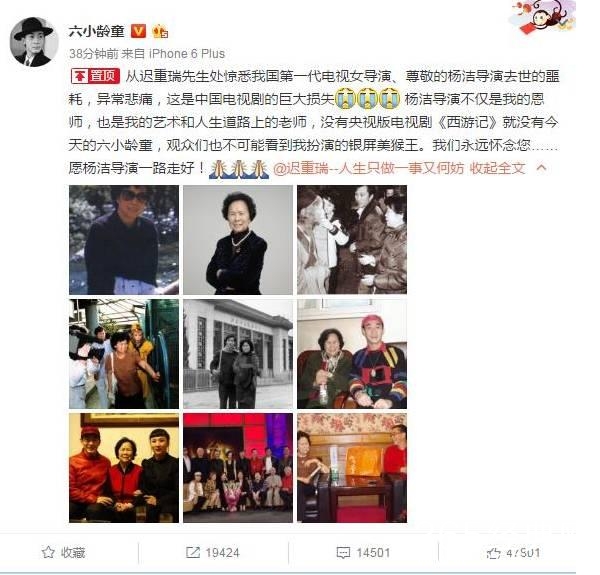The width and height of the screenshot is (600, 575).
Task: Open the large group photo thumbnail
Action: (238, 467)
